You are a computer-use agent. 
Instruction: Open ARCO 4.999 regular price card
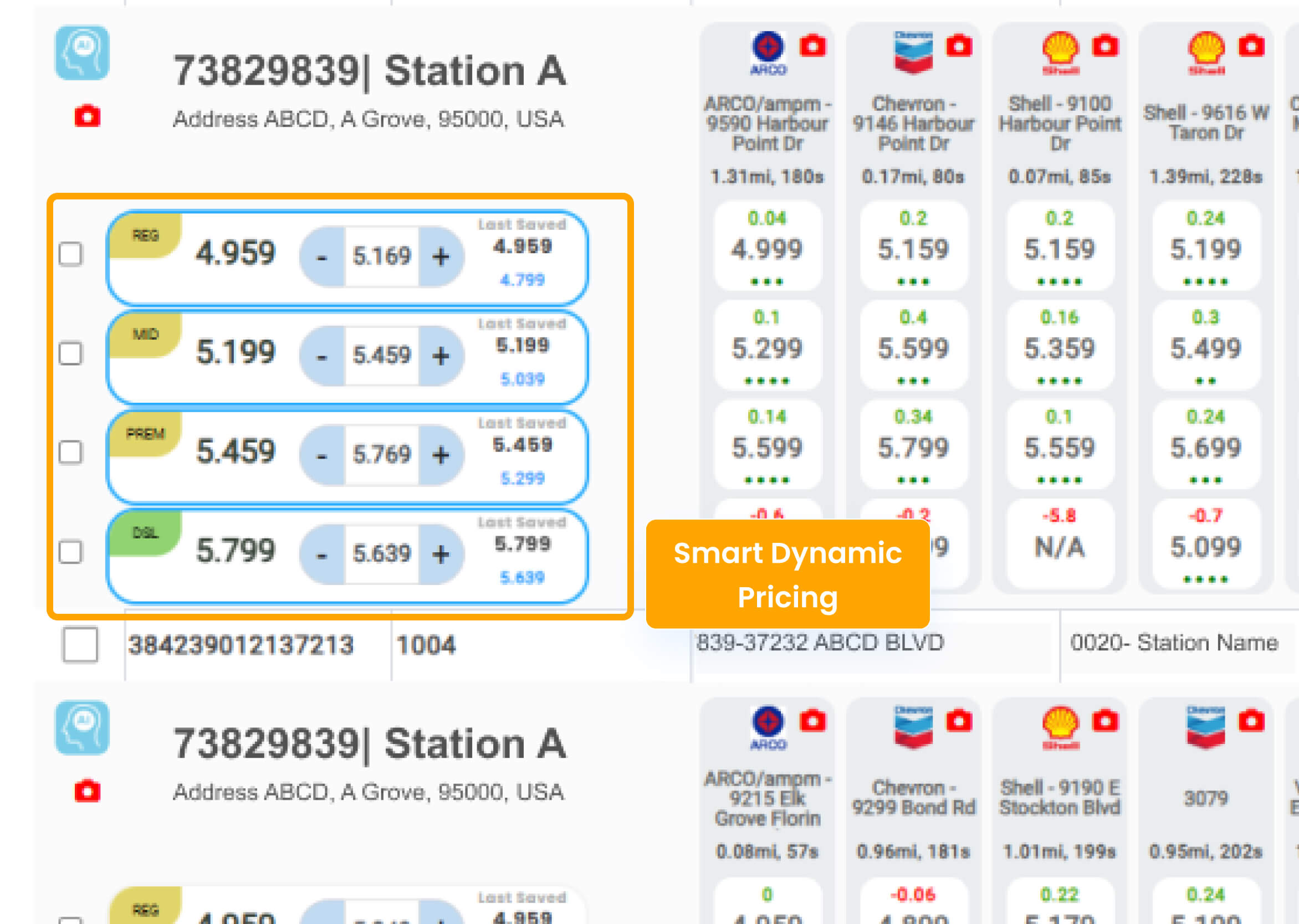click(767, 248)
